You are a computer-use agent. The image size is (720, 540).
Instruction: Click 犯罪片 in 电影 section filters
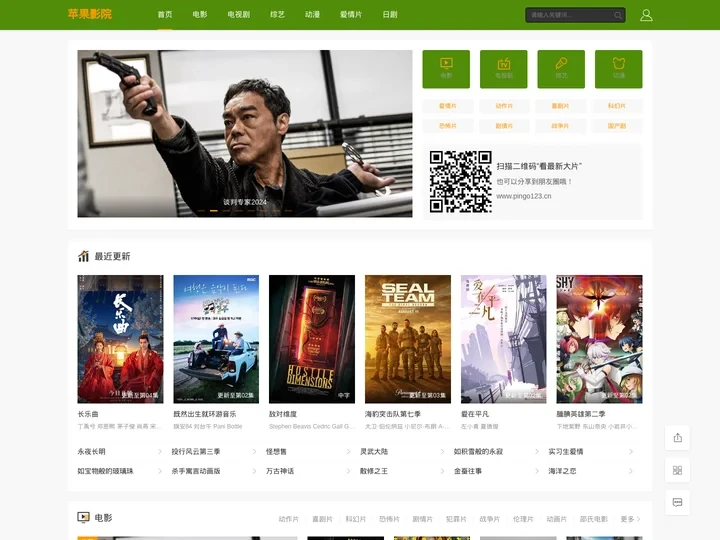pyautogui.click(x=456, y=519)
